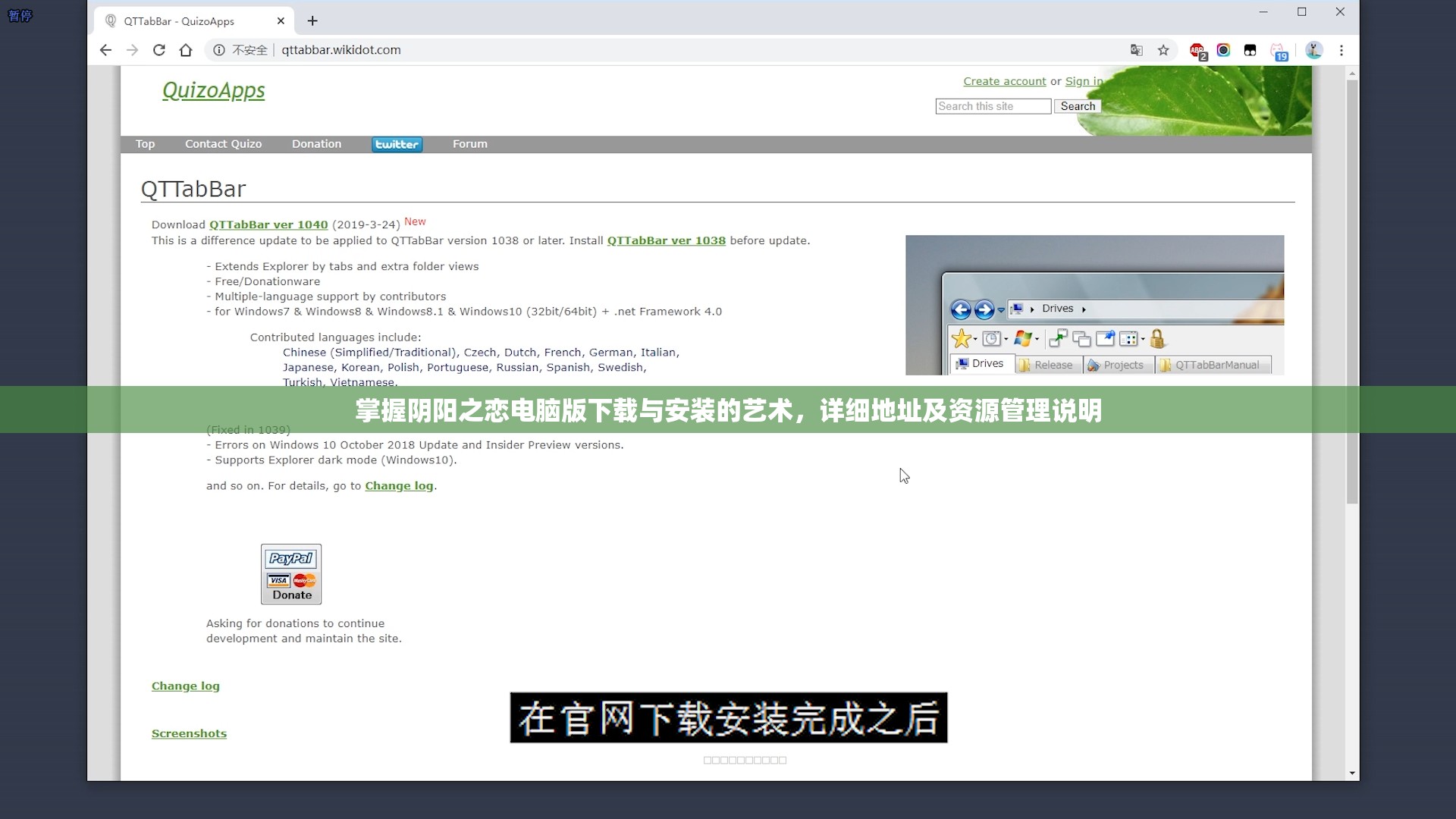The height and width of the screenshot is (819, 1456).
Task: Open the extension with badge 19
Action: click(1279, 51)
